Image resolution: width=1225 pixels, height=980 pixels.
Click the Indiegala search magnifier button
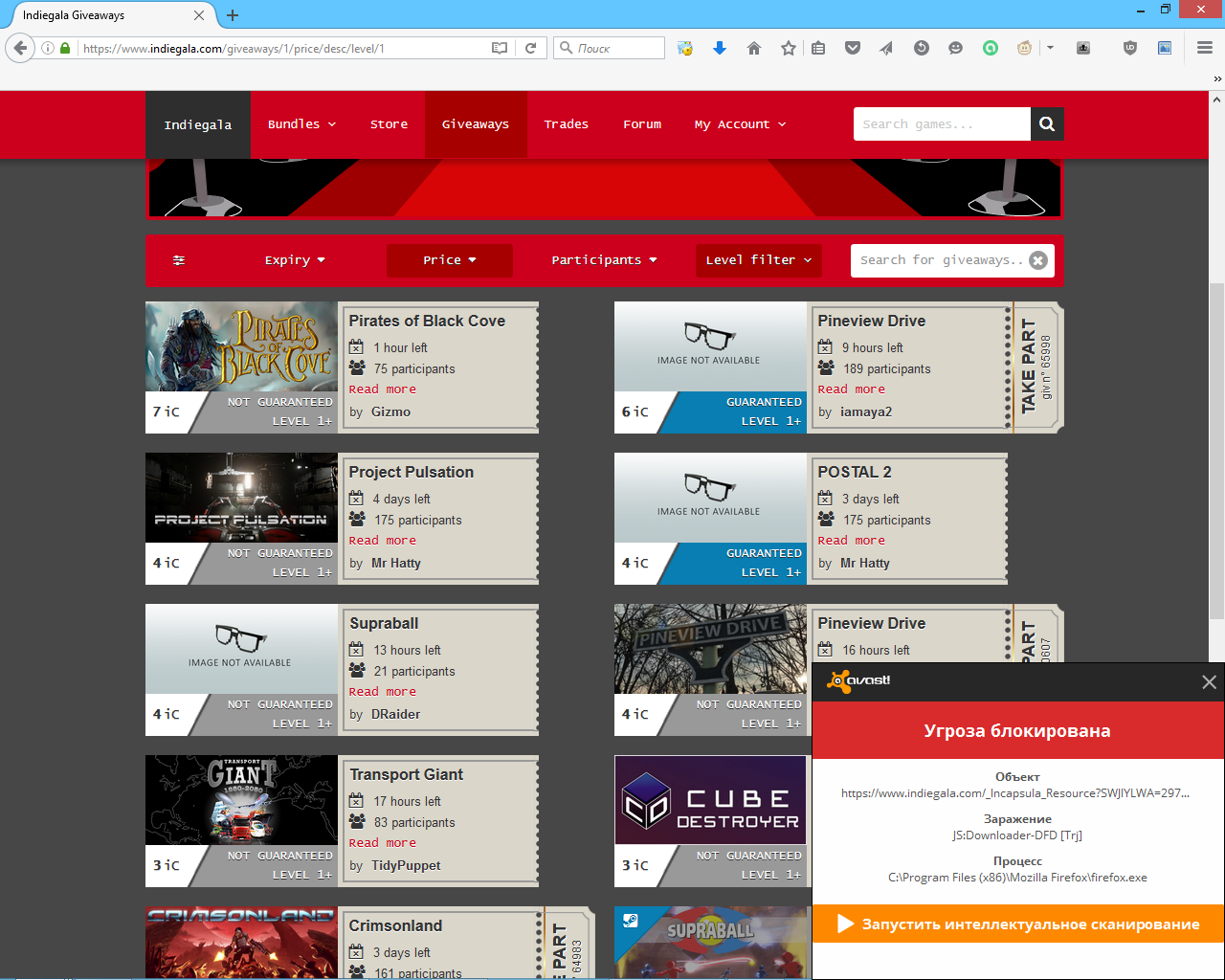click(1047, 124)
